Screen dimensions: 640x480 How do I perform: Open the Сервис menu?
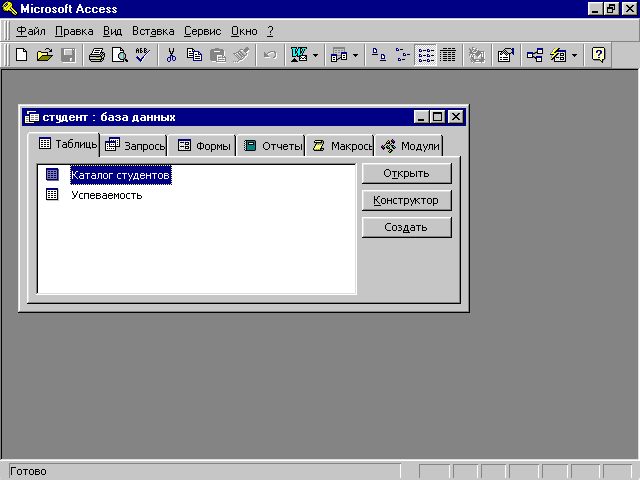click(202, 31)
